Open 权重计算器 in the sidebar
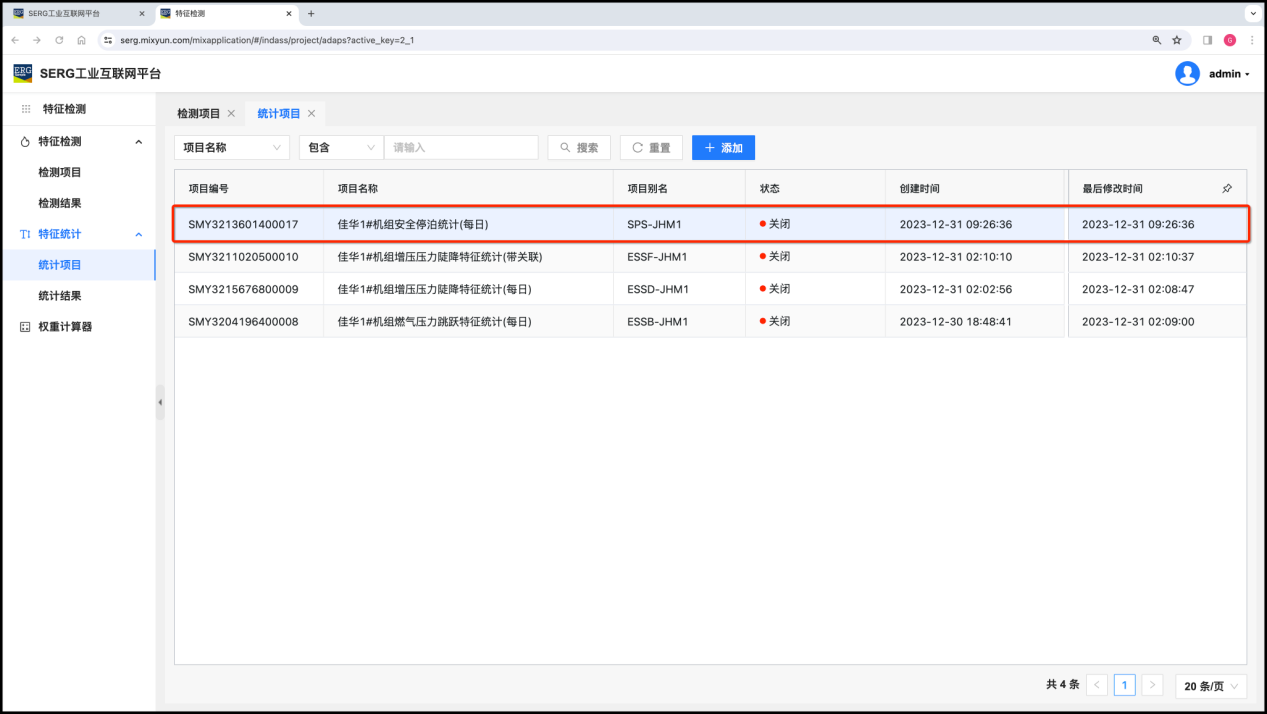Screen dimensions: 1267x714 pos(64,327)
